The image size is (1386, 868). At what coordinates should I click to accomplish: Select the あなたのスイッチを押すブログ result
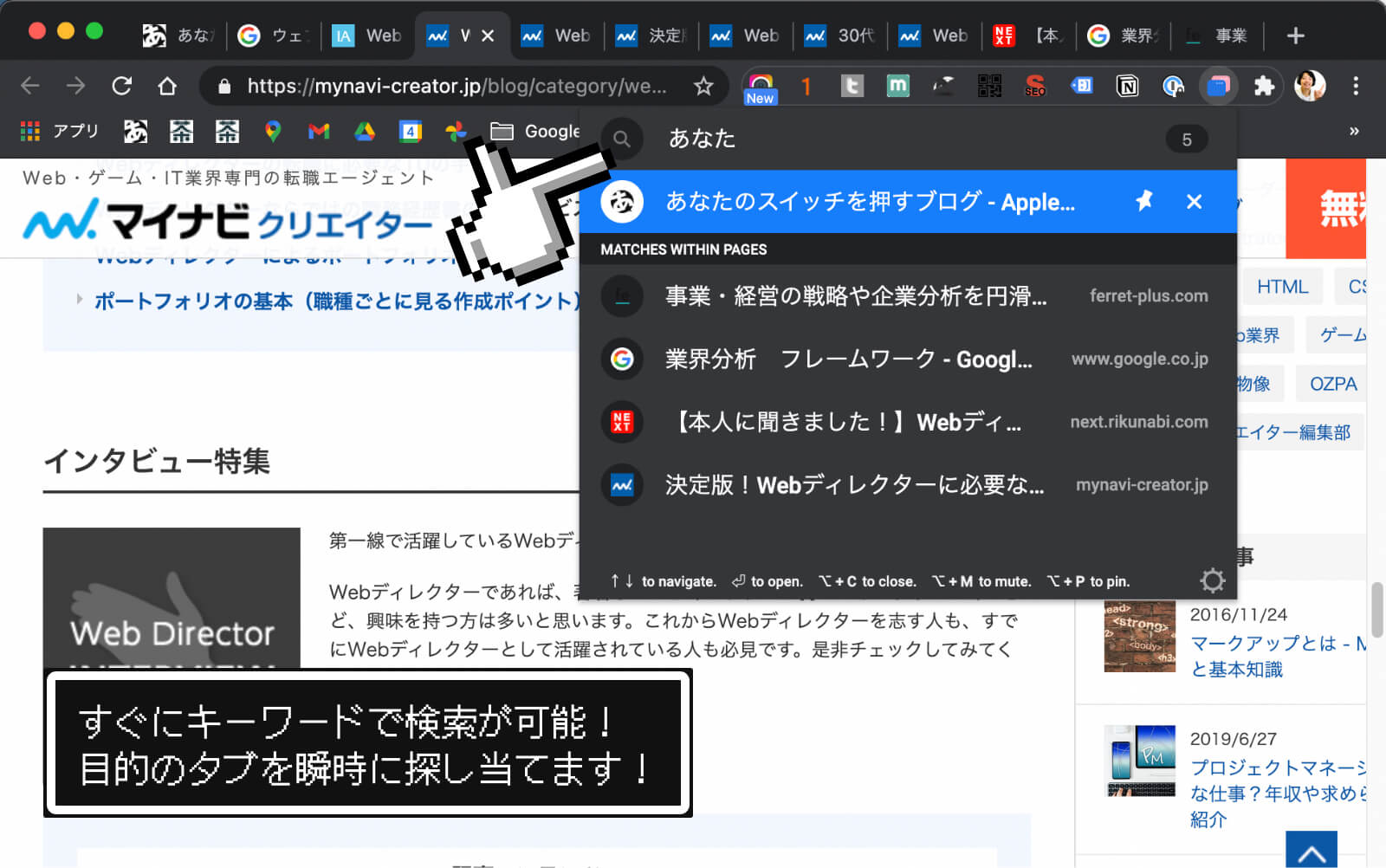(908, 202)
